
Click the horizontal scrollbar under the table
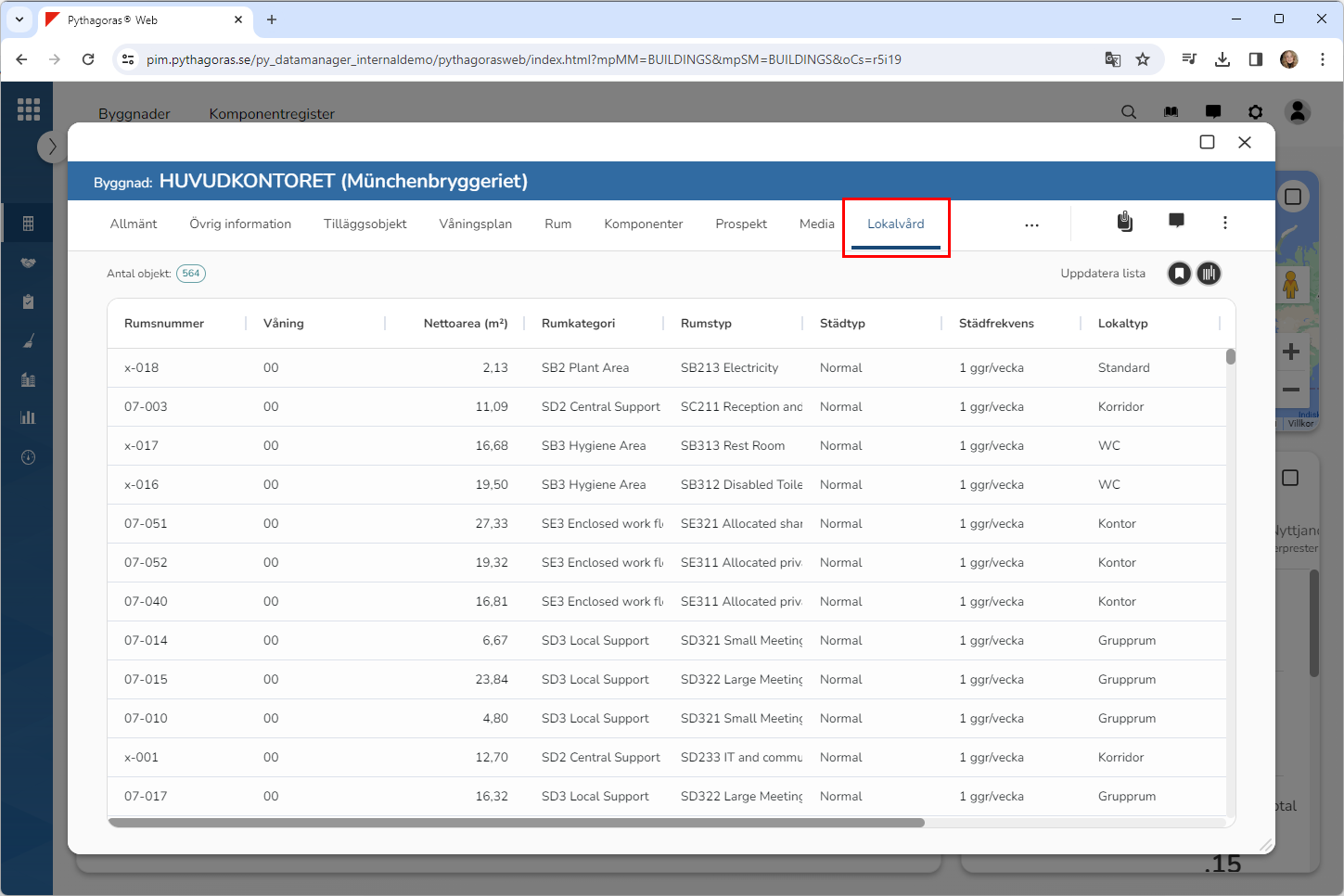(x=516, y=823)
